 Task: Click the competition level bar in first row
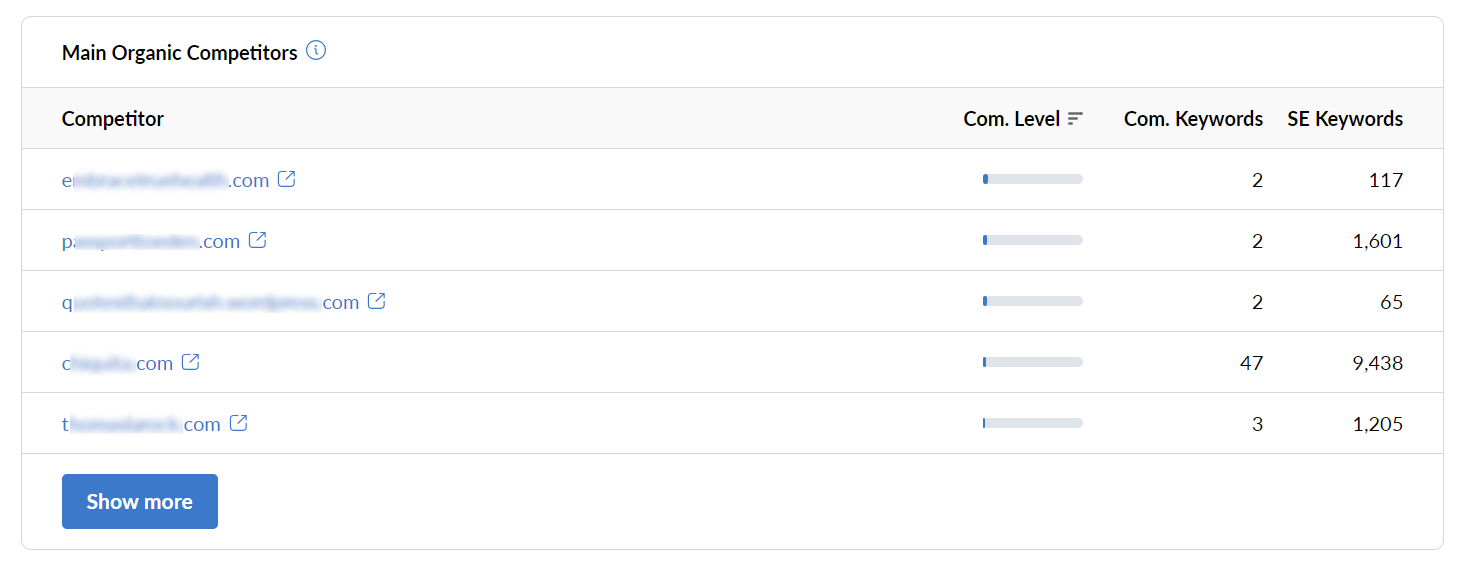click(x=1033, y=179)
